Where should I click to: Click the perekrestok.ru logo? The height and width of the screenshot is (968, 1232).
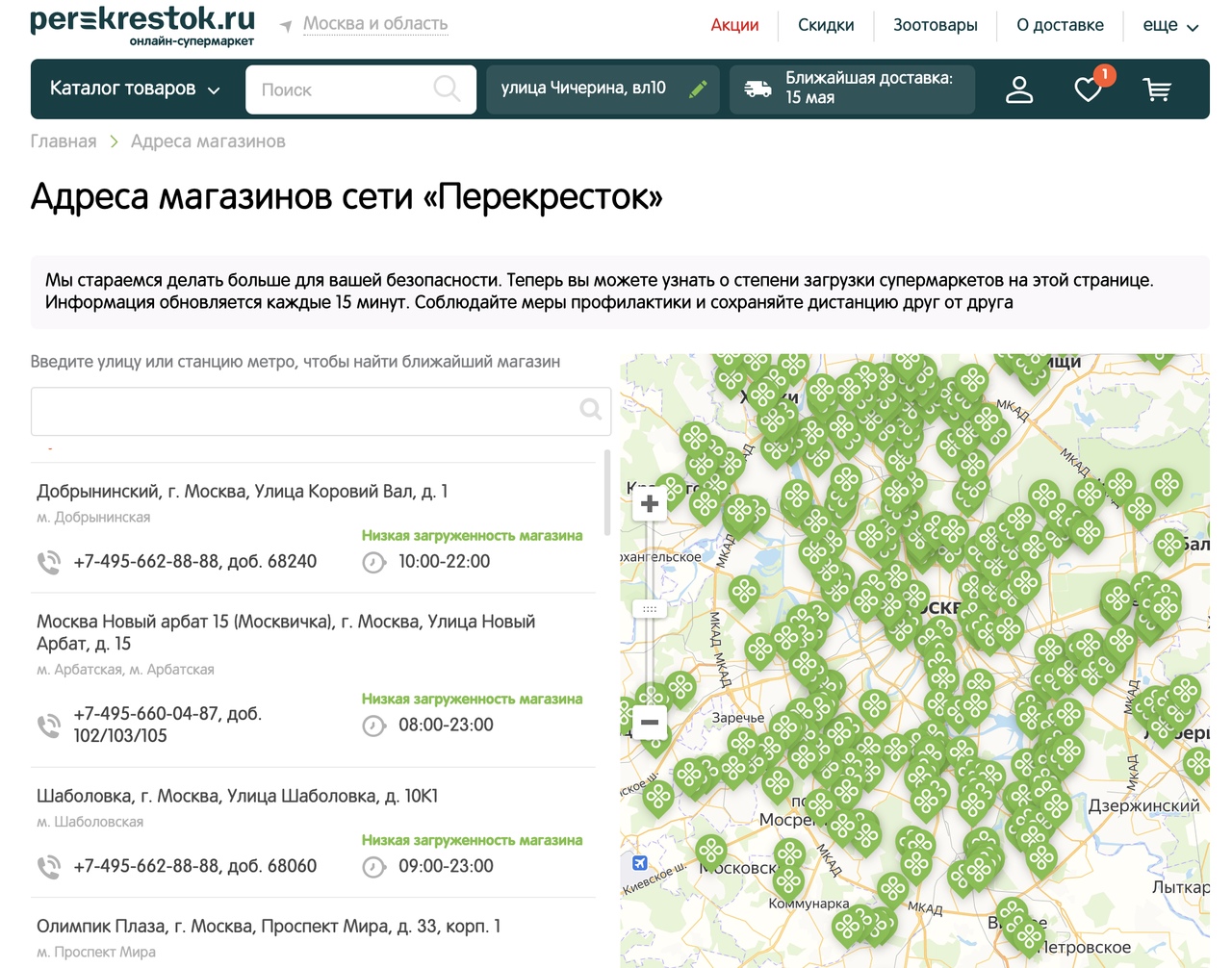[x=142, y=25]
